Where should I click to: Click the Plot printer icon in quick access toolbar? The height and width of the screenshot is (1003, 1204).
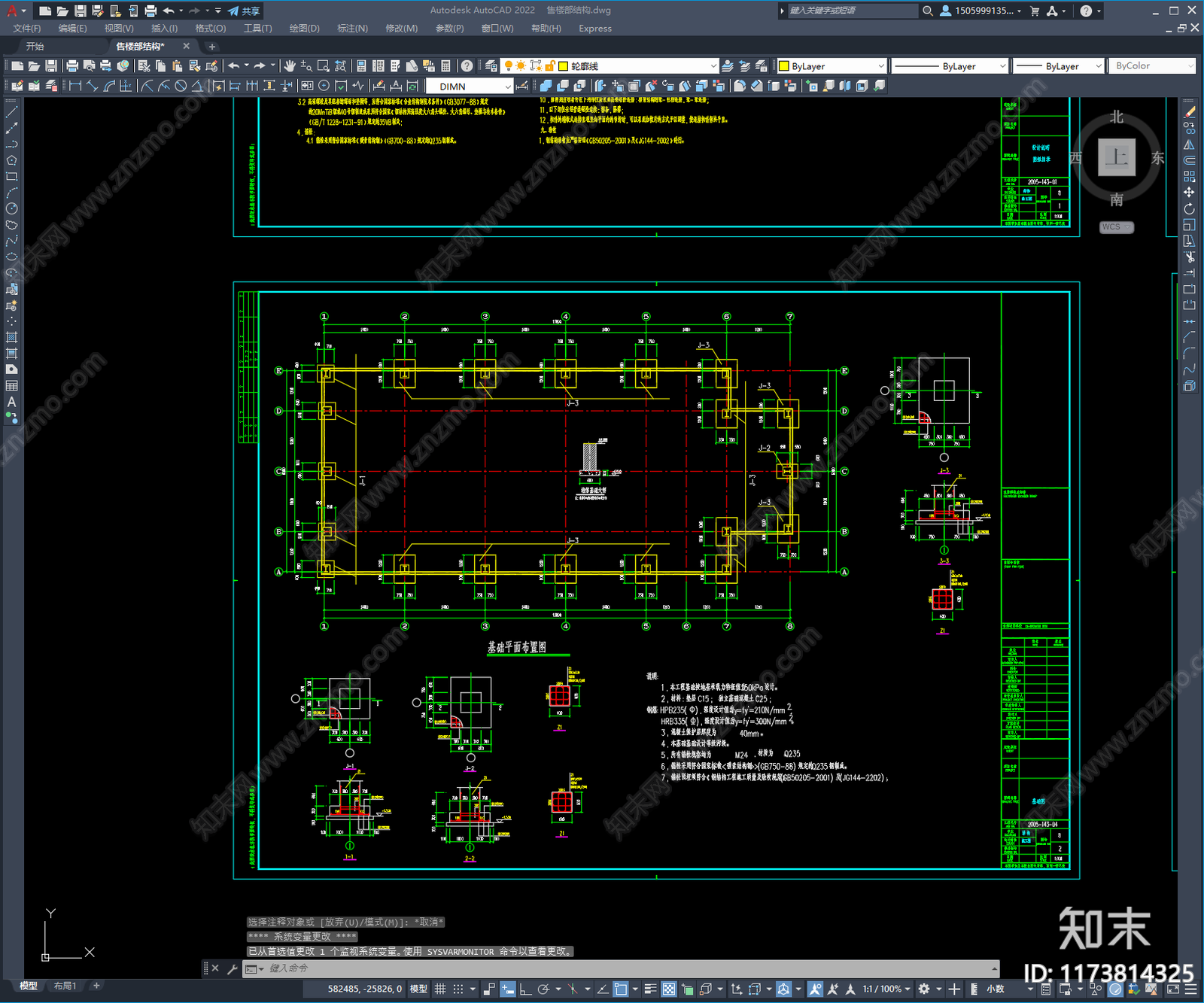pyautogui.click(x=150, y=11)
